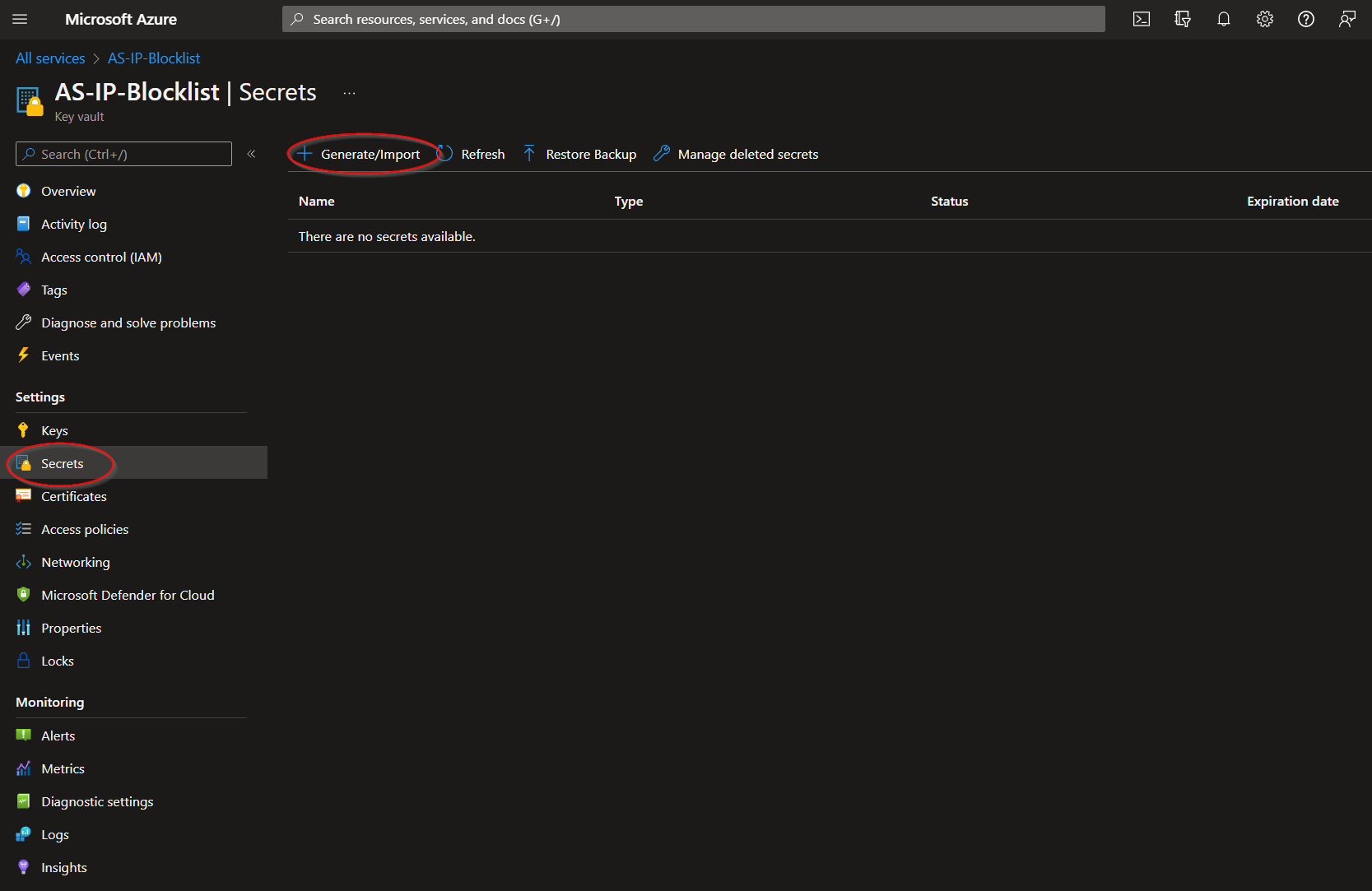Click the sidebar Search (Ctrl+/) box
Screen dimensions: 1372x891
[x=123, y=154]
